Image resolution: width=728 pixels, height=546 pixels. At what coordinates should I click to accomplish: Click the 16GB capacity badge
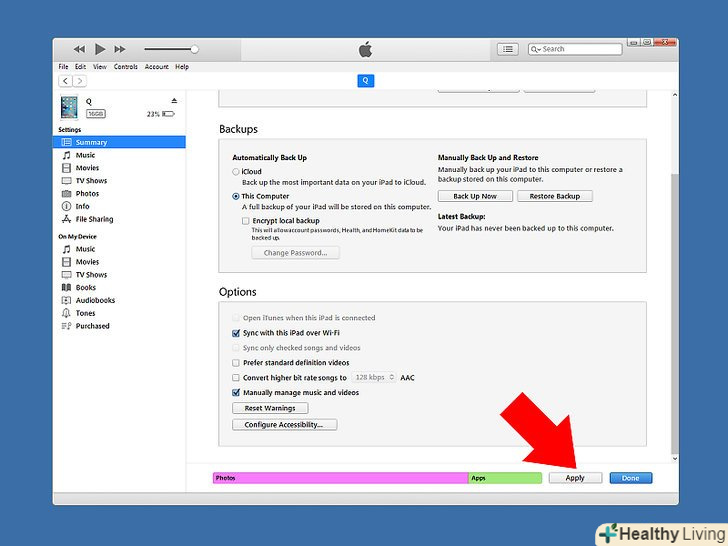coord(96,114)
